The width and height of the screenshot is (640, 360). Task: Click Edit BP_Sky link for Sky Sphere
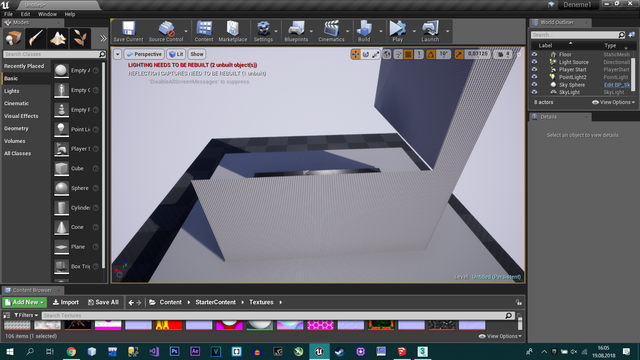[617, 85]
